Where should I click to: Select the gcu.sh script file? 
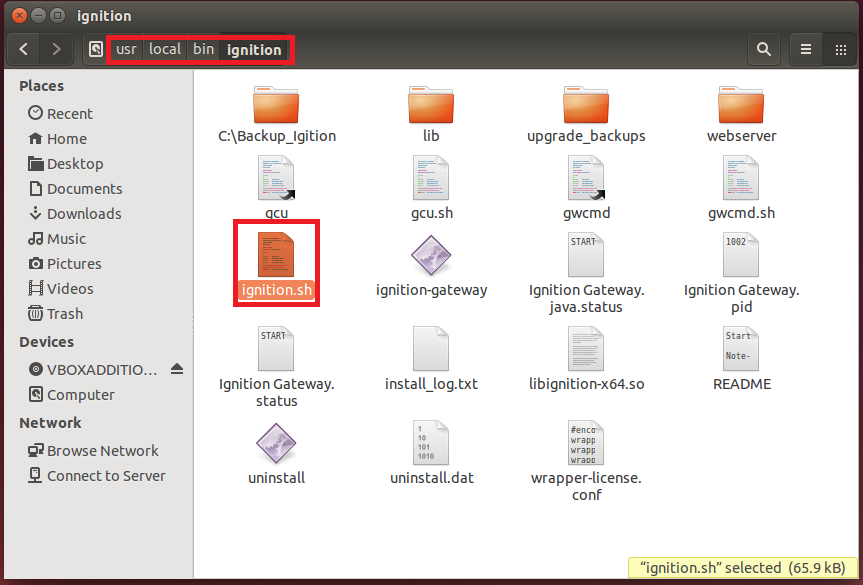click(x=432, y=187)
